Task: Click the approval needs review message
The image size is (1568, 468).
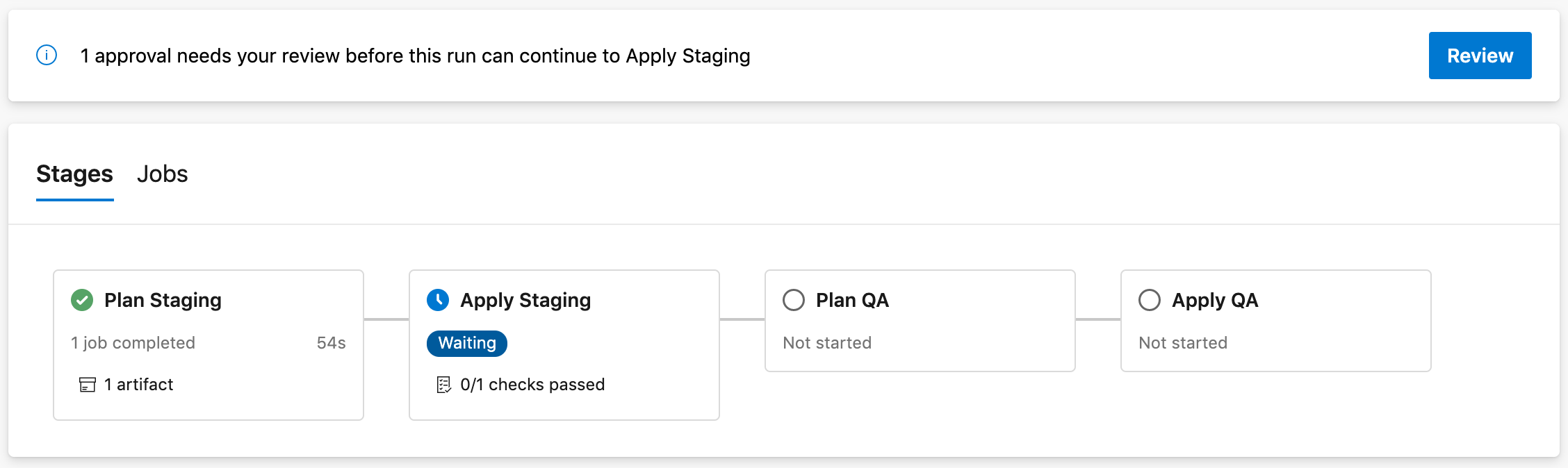Action: pos(415,56)
